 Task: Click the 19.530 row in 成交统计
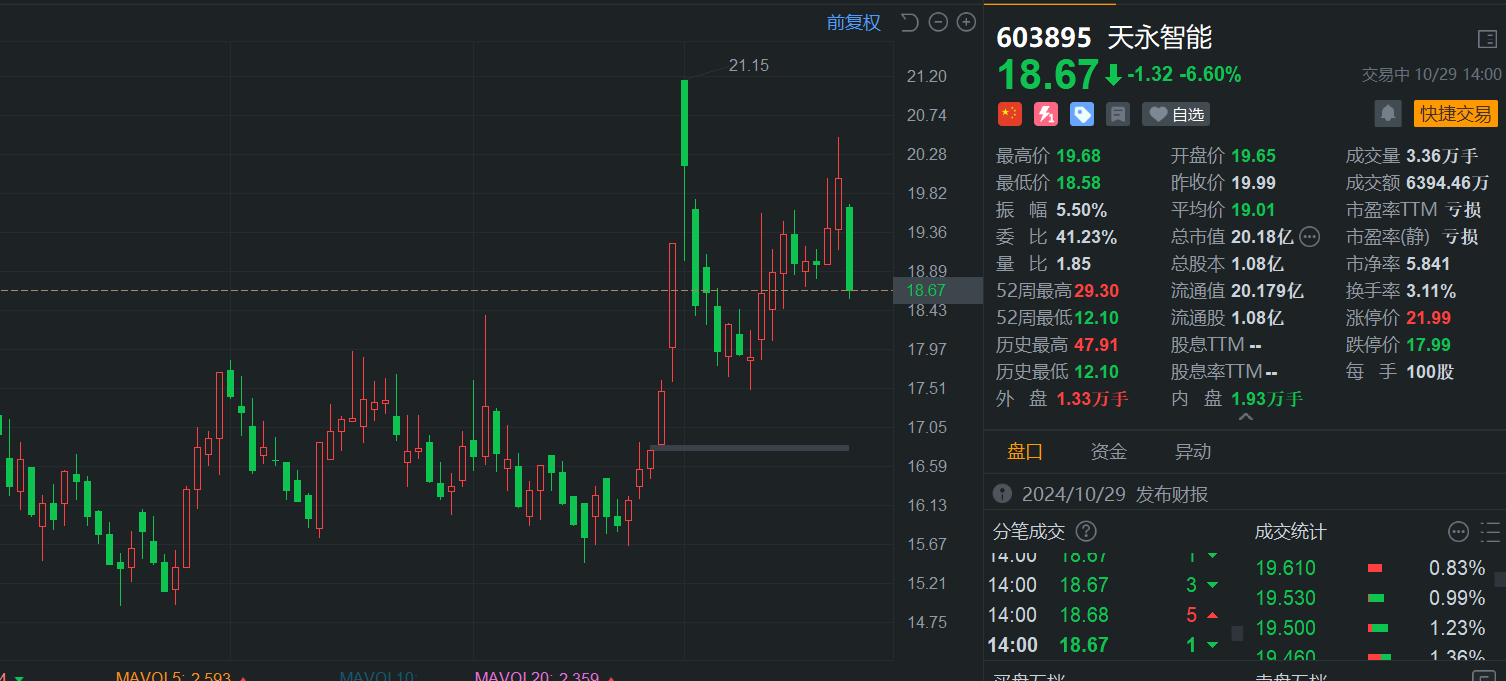[1372, 598]
